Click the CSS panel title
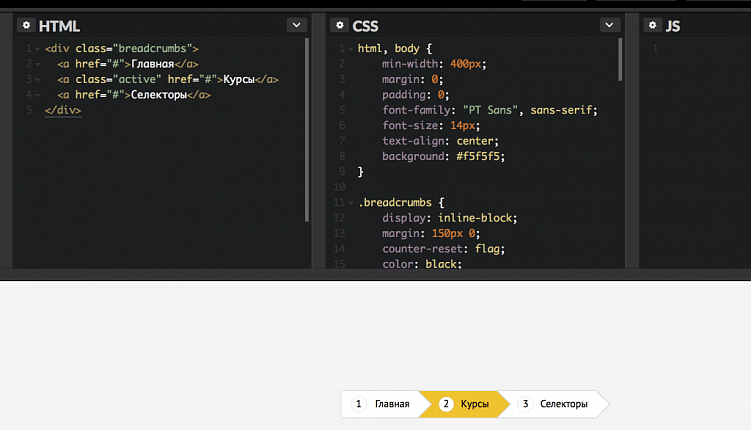This screenshot has width=751, height=430. 365,26
